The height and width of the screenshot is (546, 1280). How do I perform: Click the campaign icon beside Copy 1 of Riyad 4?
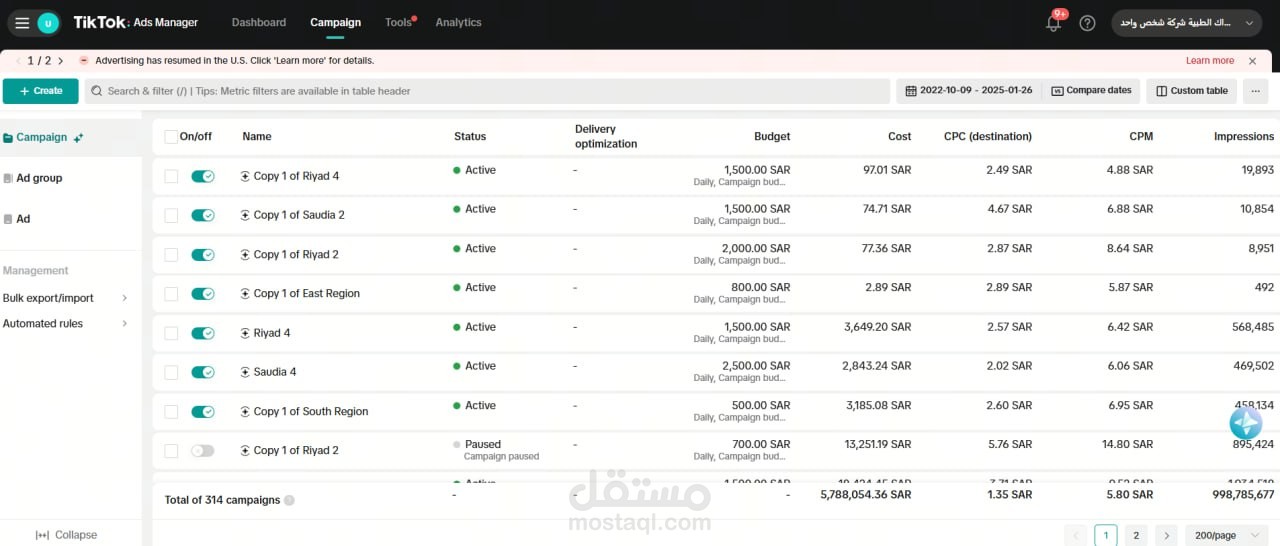[245, 176]
